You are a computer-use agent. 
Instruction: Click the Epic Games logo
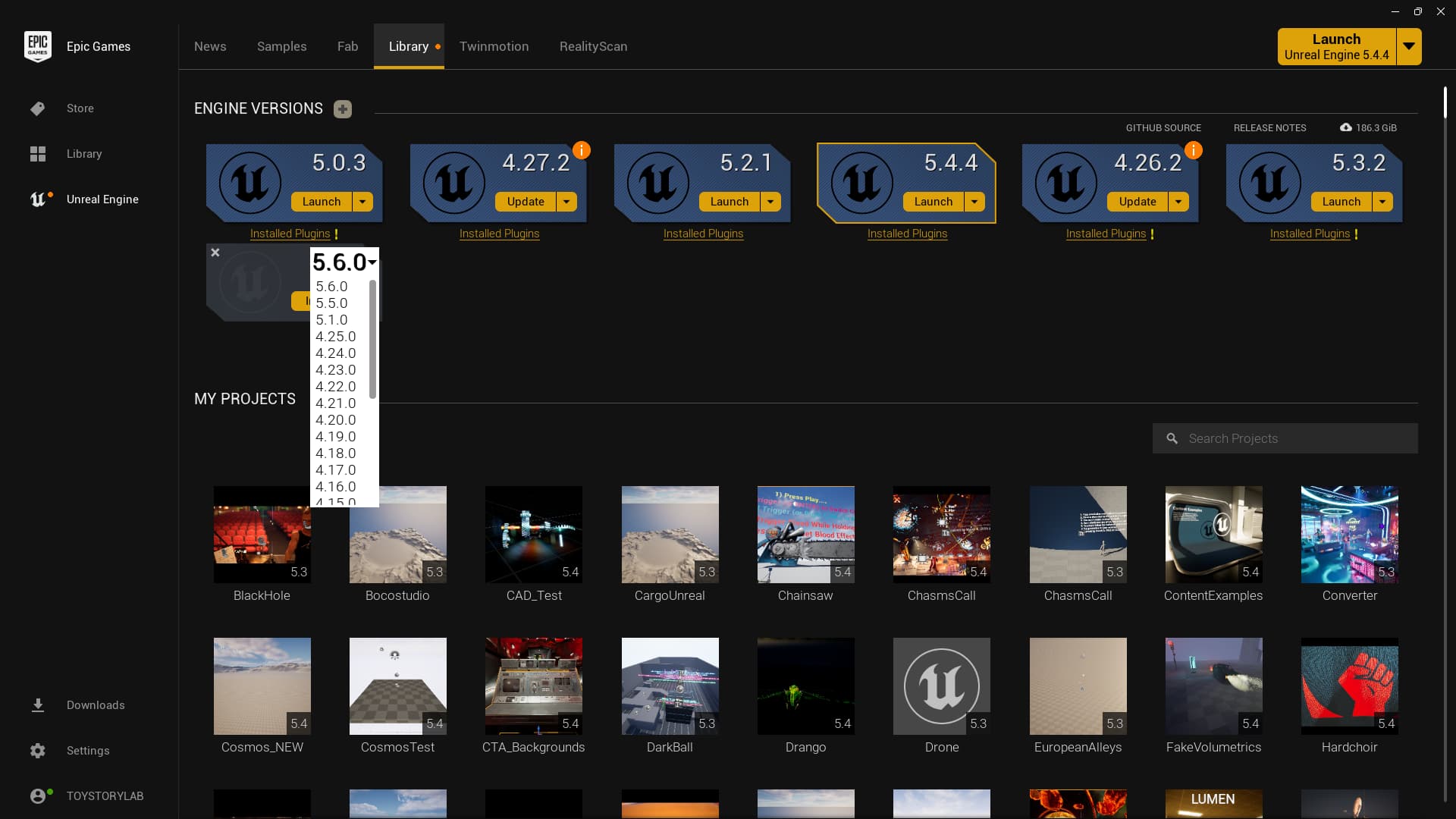[x=38, y=46]
